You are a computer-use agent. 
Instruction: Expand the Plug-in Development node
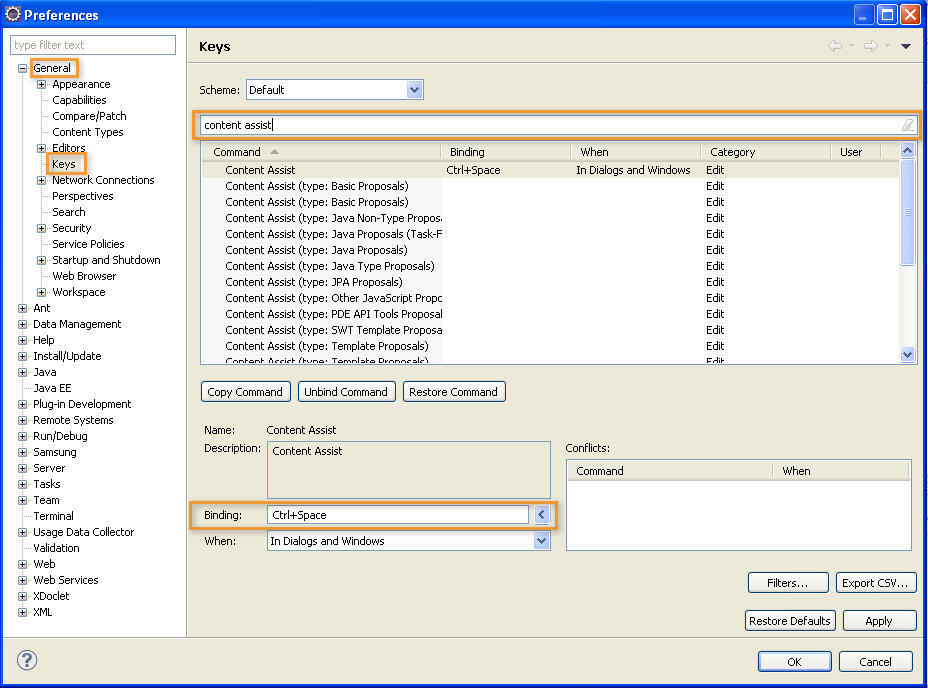24,404
